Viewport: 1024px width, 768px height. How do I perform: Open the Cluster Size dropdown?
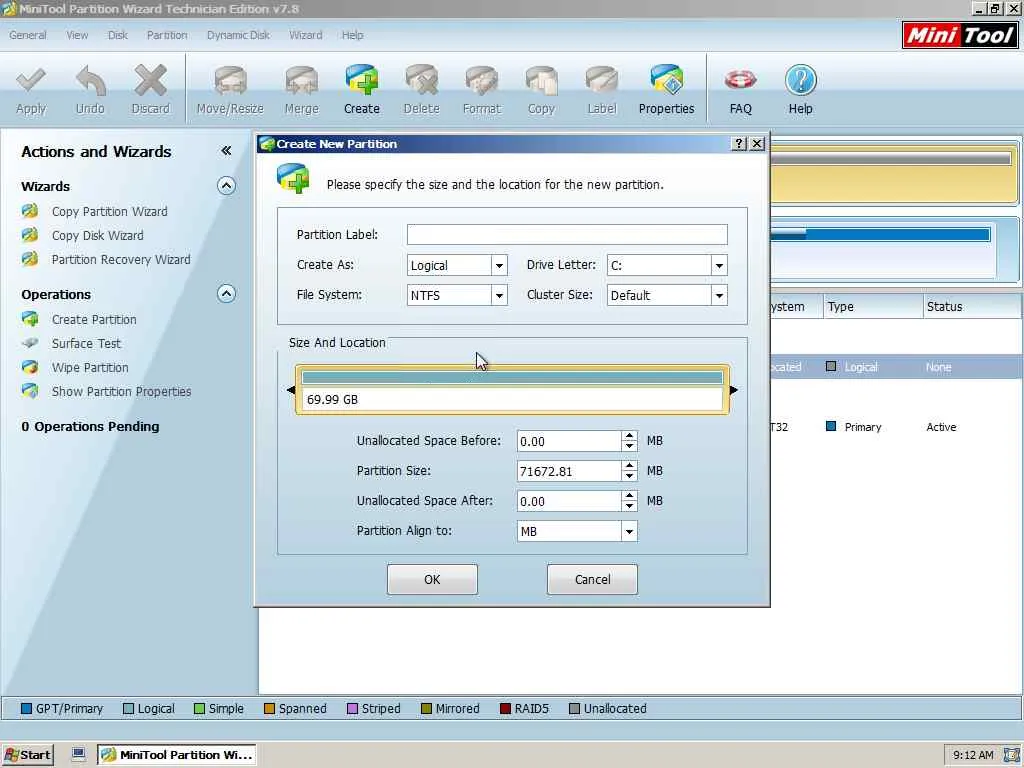coord(719,295)
